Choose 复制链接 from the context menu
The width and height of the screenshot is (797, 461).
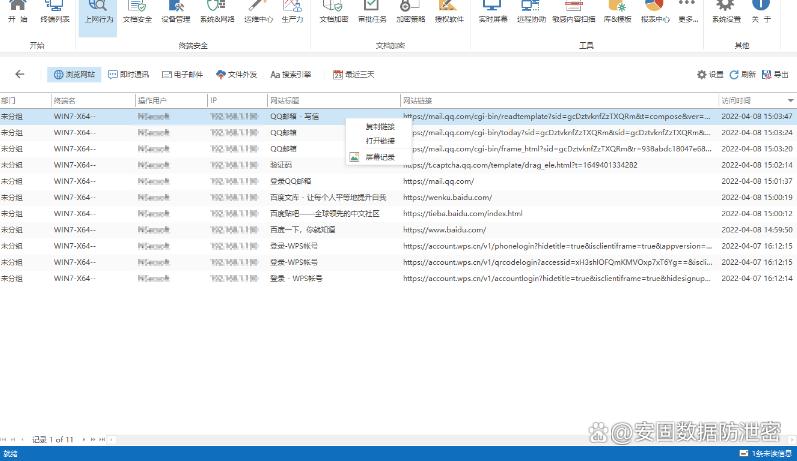click(379, 127)
